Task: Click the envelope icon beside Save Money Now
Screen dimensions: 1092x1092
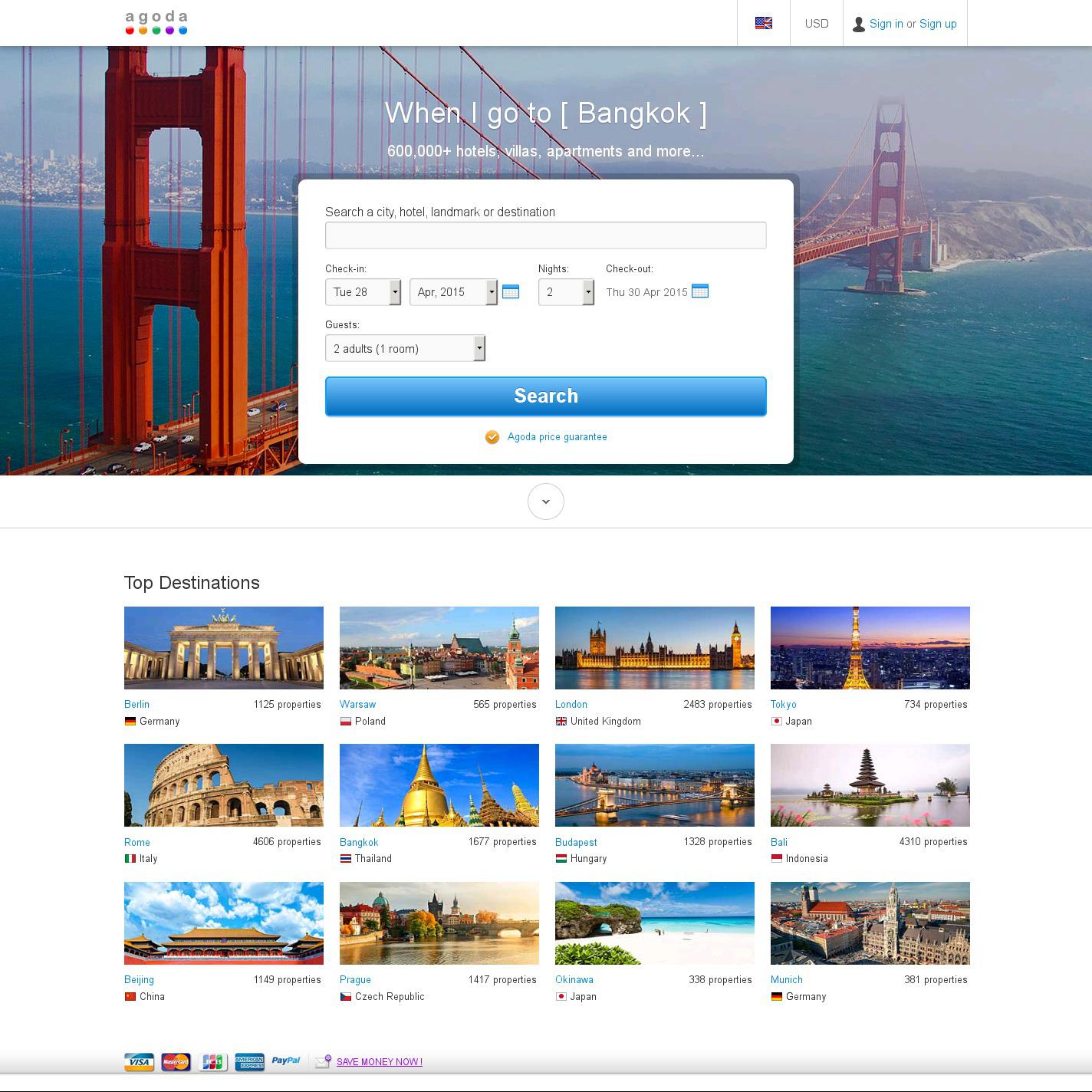Action: click(x=323, y=1061)
